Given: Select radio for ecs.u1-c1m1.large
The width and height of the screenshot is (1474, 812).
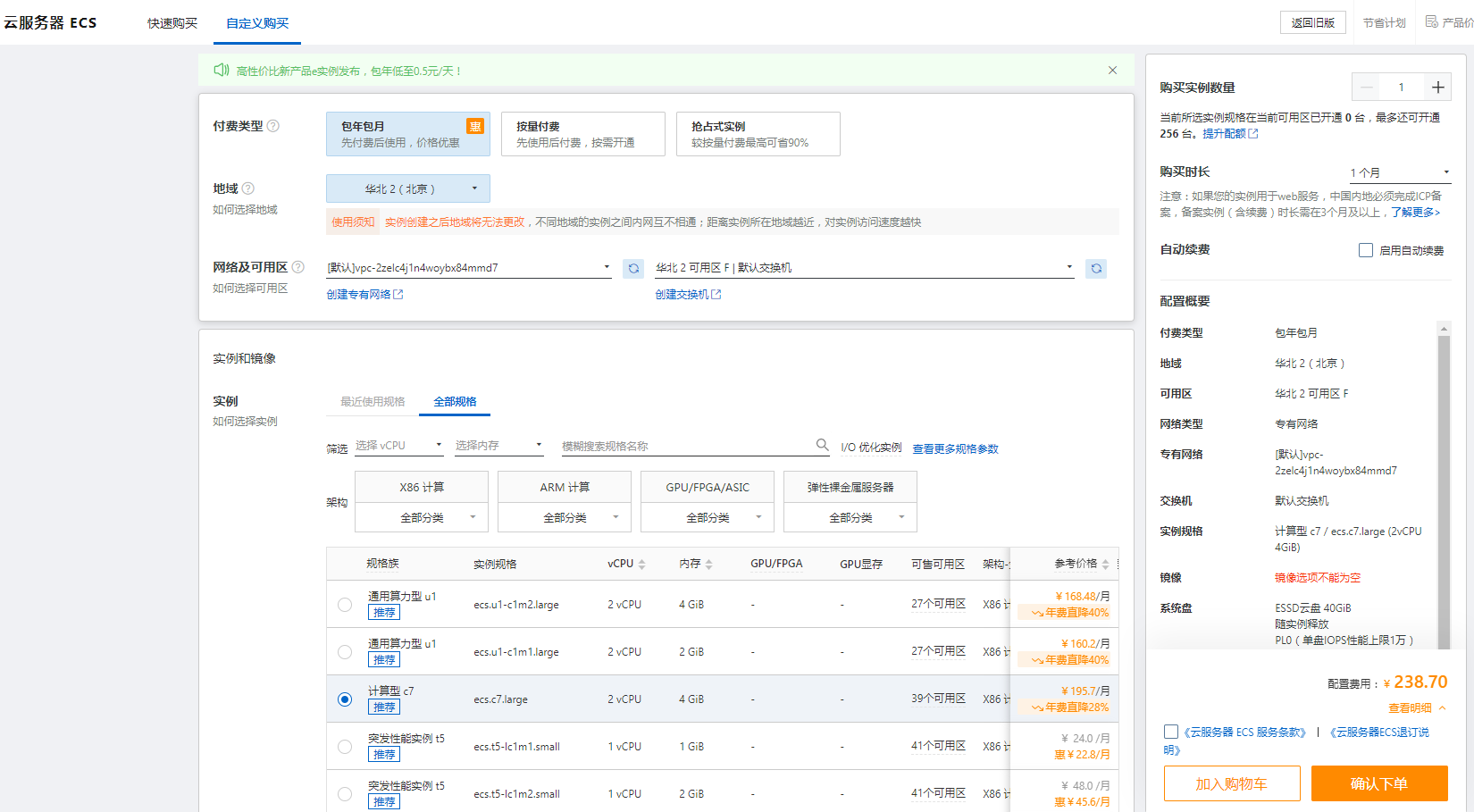Looking at the screenshot, I should tap(345, 652).
